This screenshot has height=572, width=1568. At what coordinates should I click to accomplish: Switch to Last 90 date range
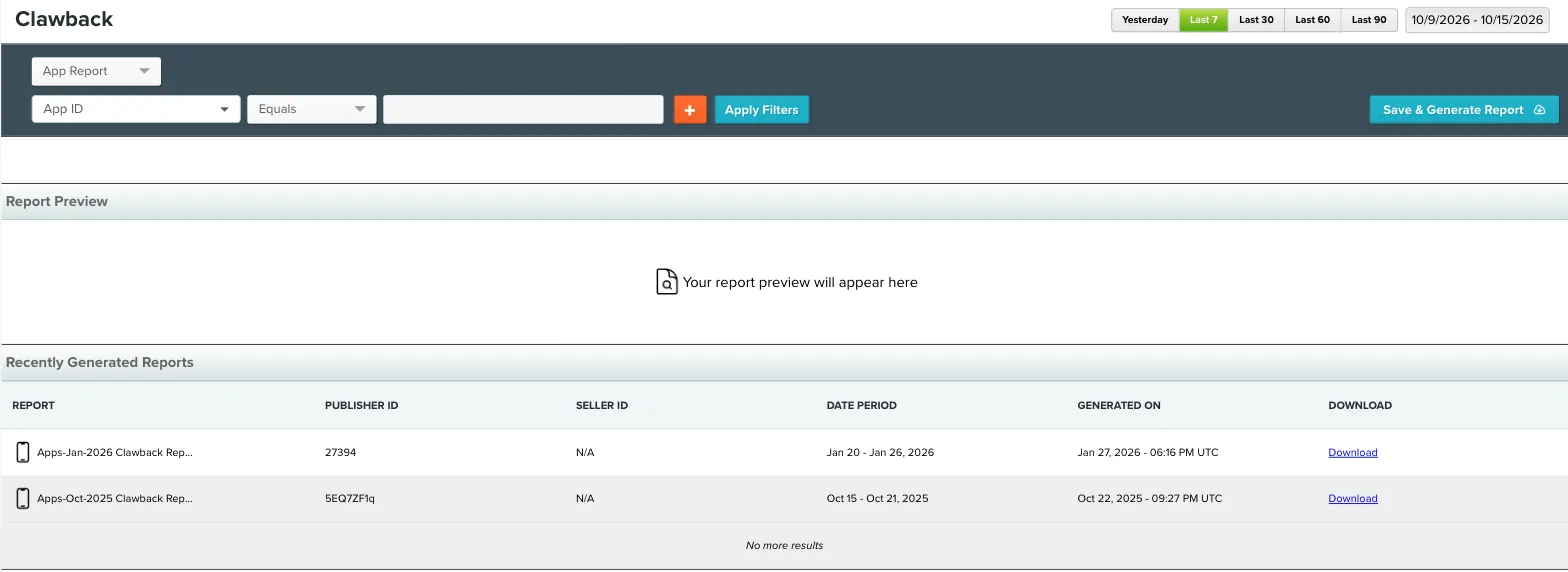click(x=1369, y=20)
